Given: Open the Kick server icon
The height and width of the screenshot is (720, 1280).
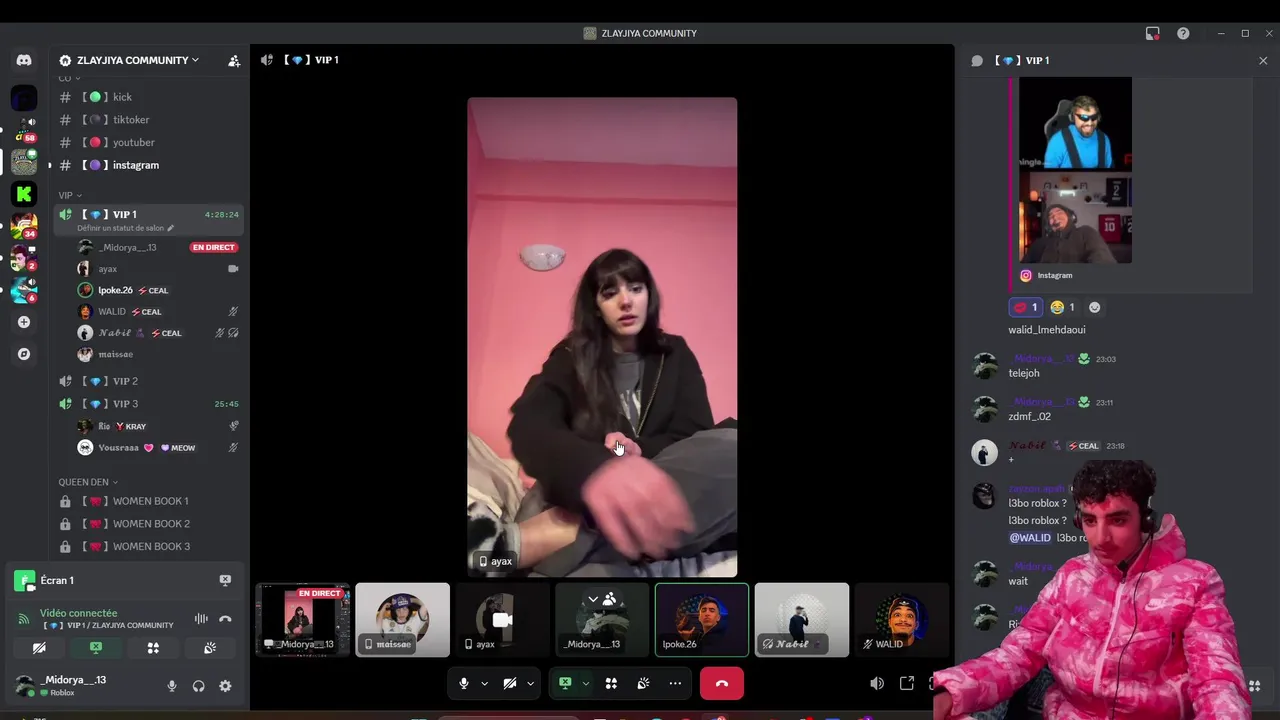Looking at the screenshot, I should point(24,194).
